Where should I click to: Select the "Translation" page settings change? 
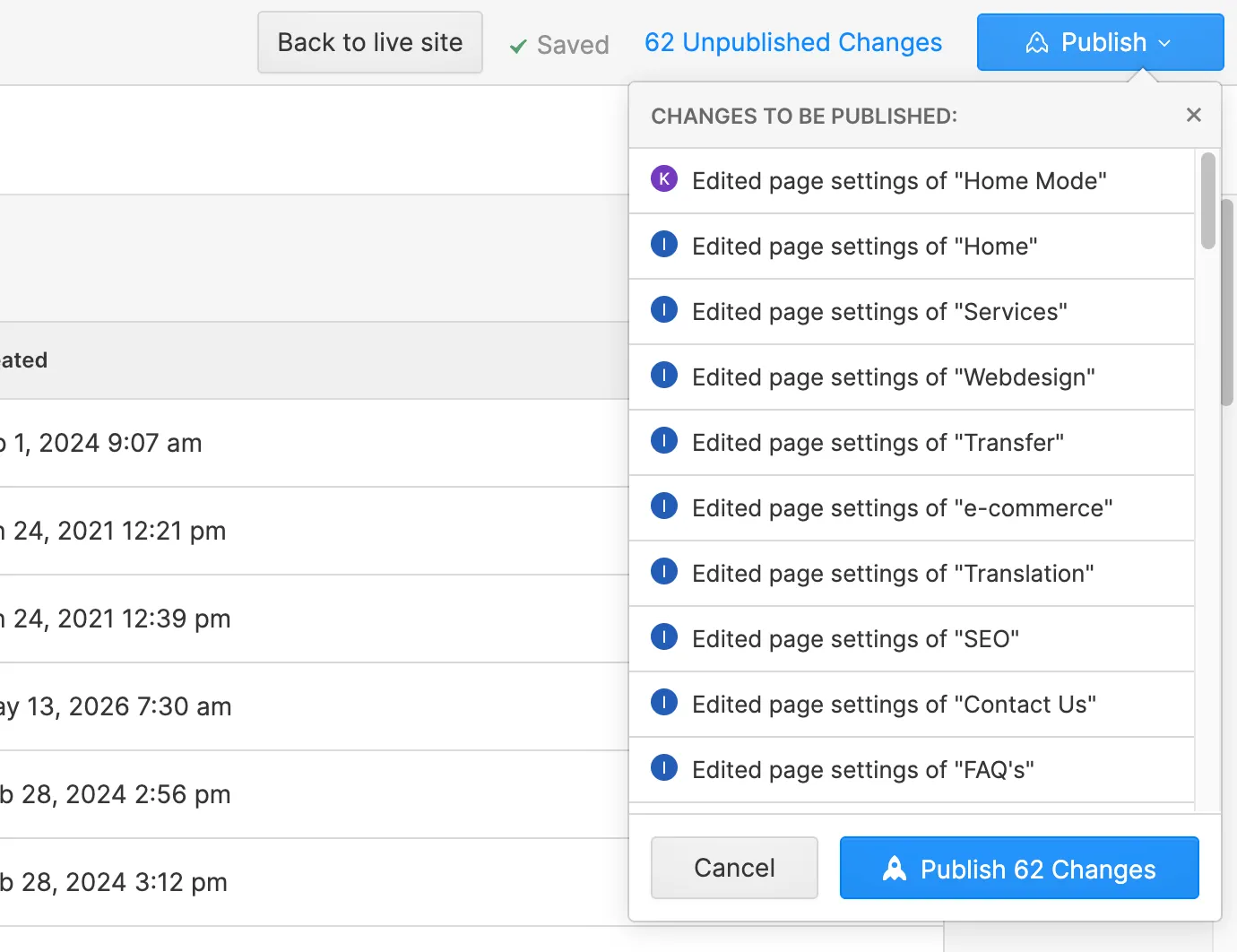(x=912, y=574)
